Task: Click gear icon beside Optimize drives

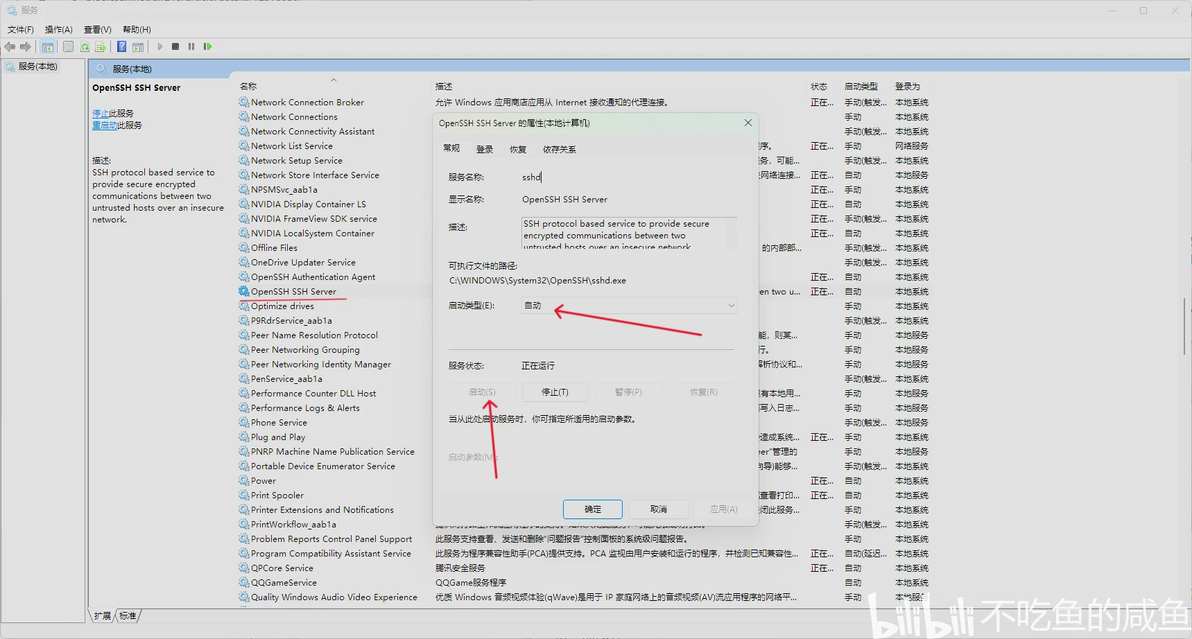Action: [244, 306]
